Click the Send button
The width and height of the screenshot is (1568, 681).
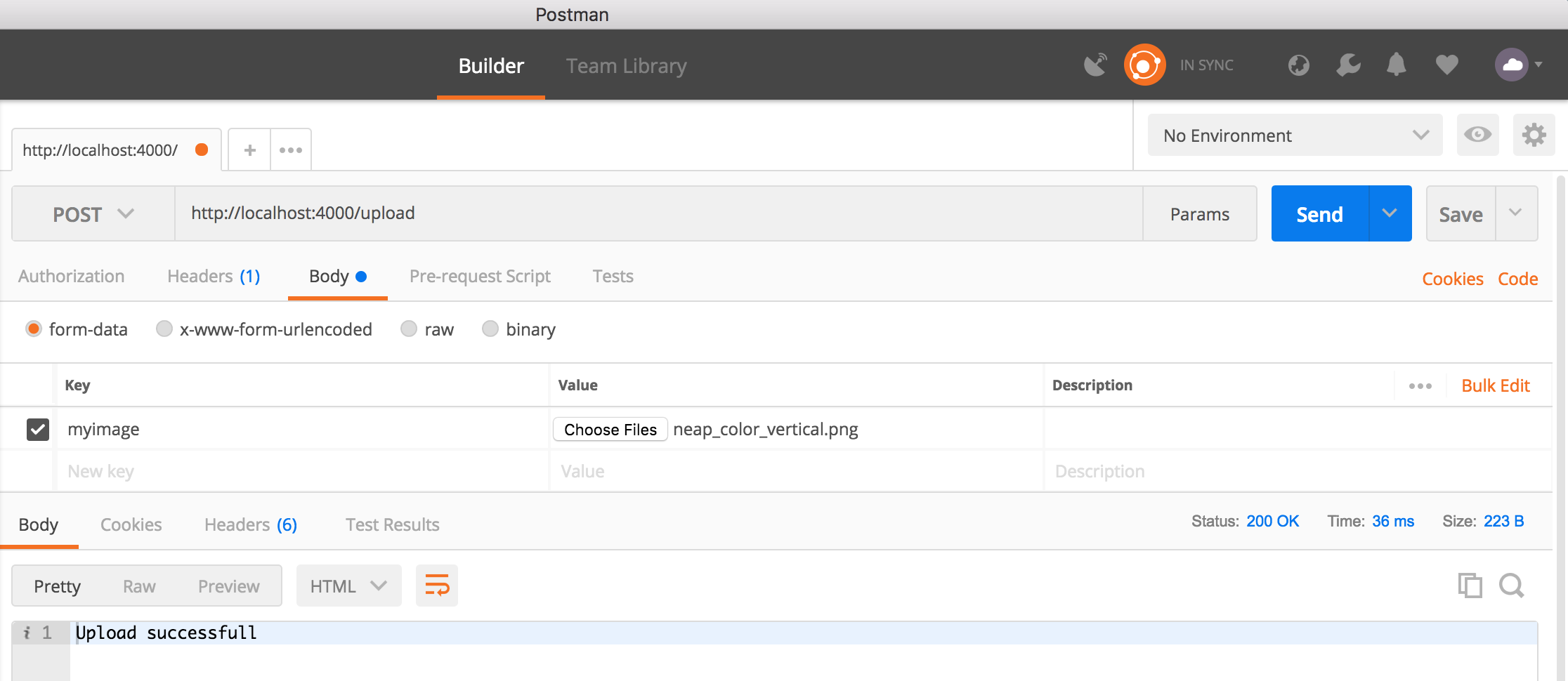pos(1319,213)
